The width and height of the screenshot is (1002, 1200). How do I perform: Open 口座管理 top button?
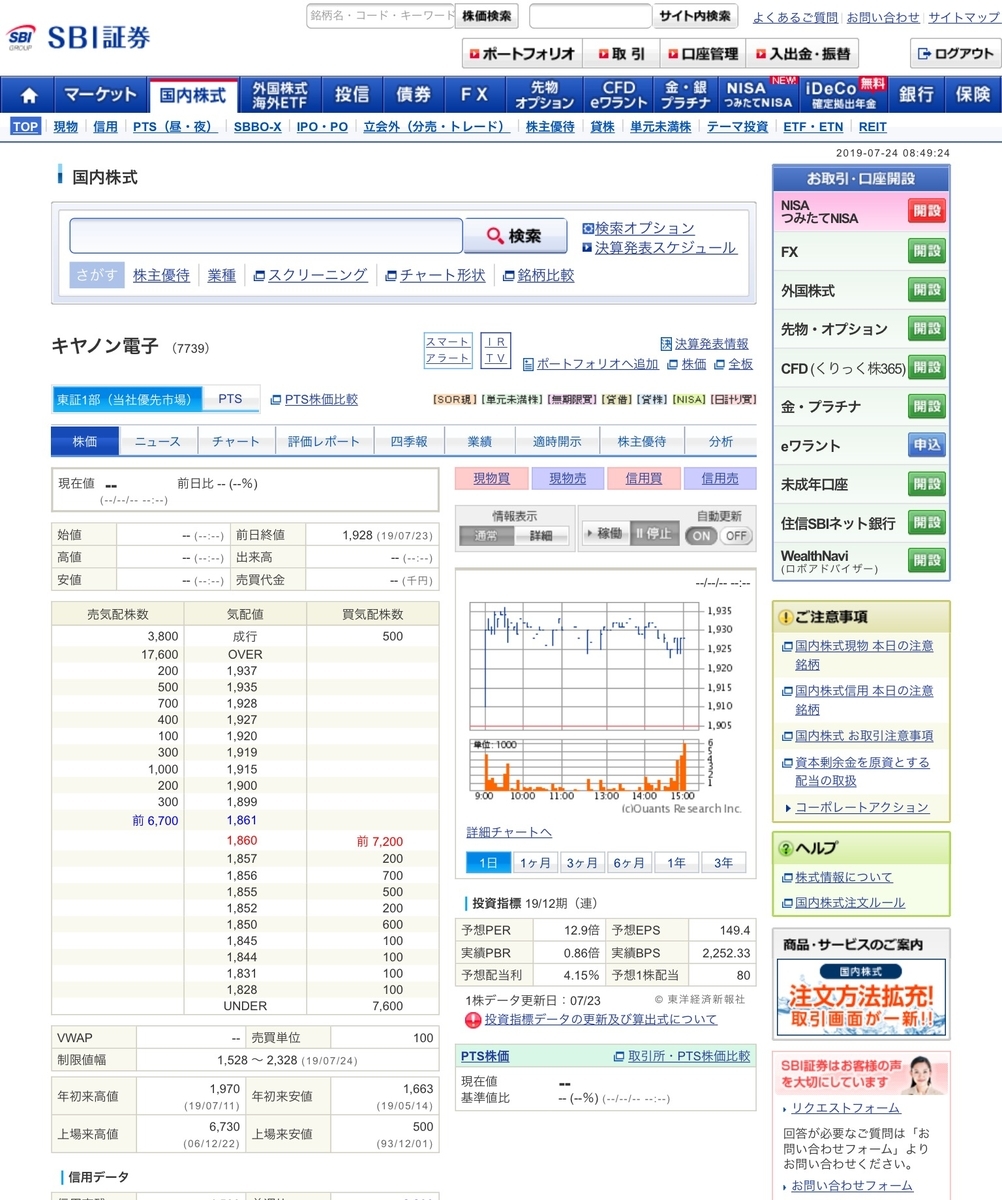701,53
